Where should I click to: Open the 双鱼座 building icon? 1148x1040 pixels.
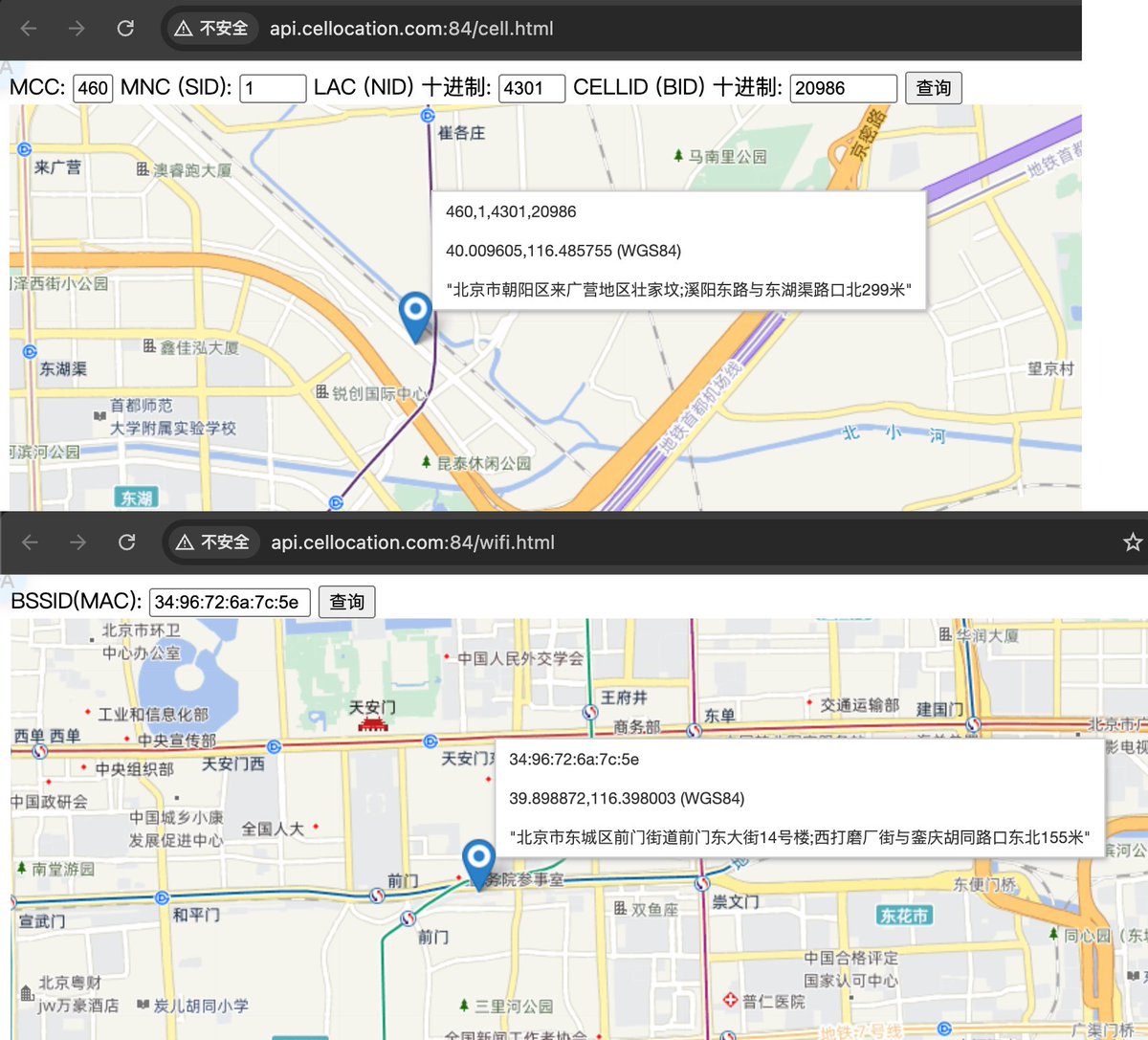(620, 908)
